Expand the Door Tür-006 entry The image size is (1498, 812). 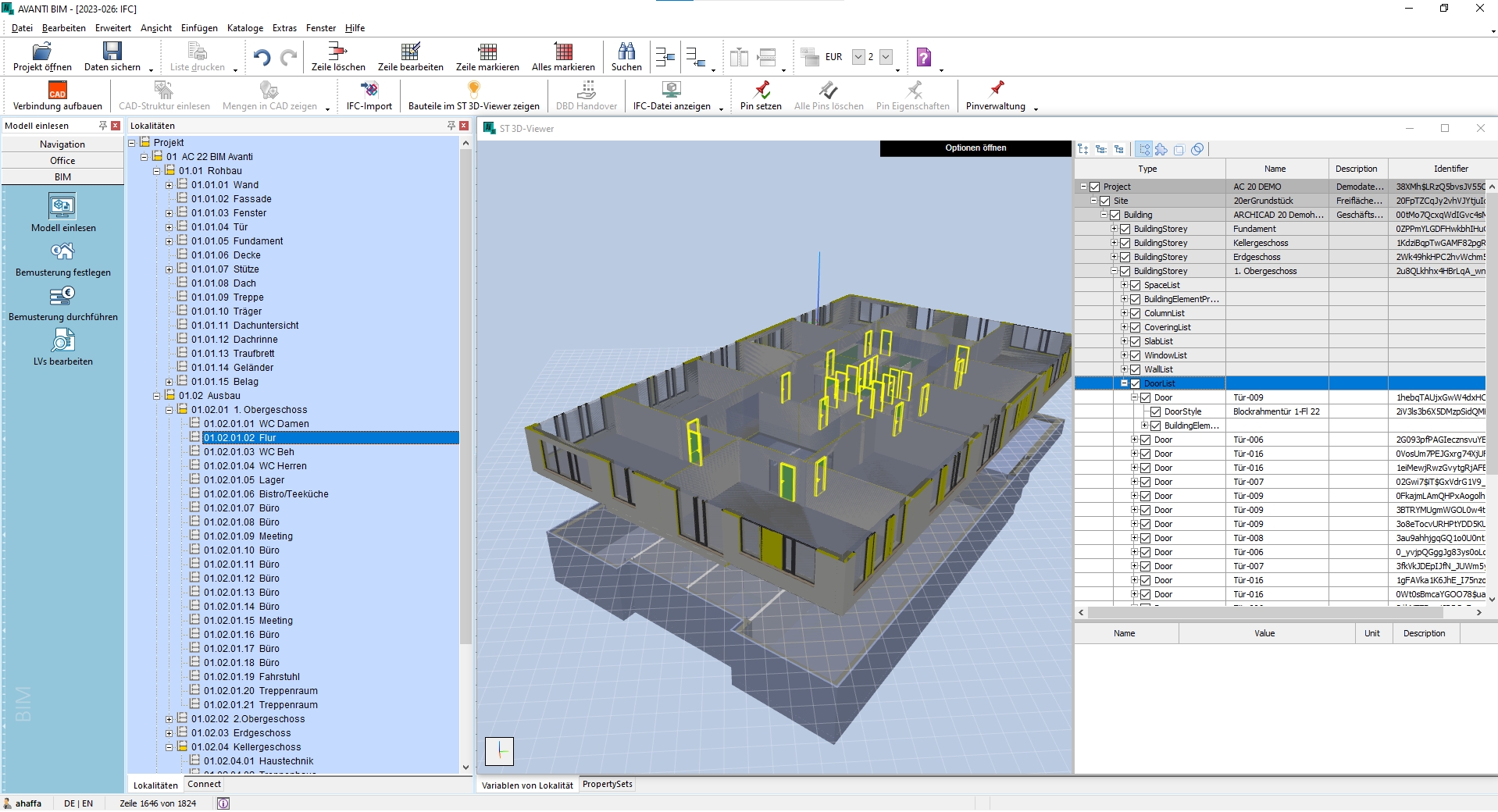coord(1135,440)
